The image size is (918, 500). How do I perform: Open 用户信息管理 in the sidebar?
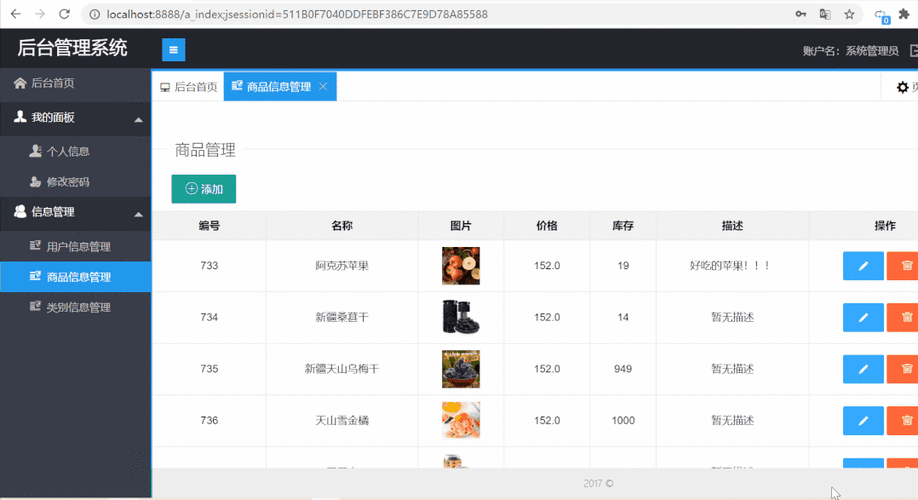(76, 246)
